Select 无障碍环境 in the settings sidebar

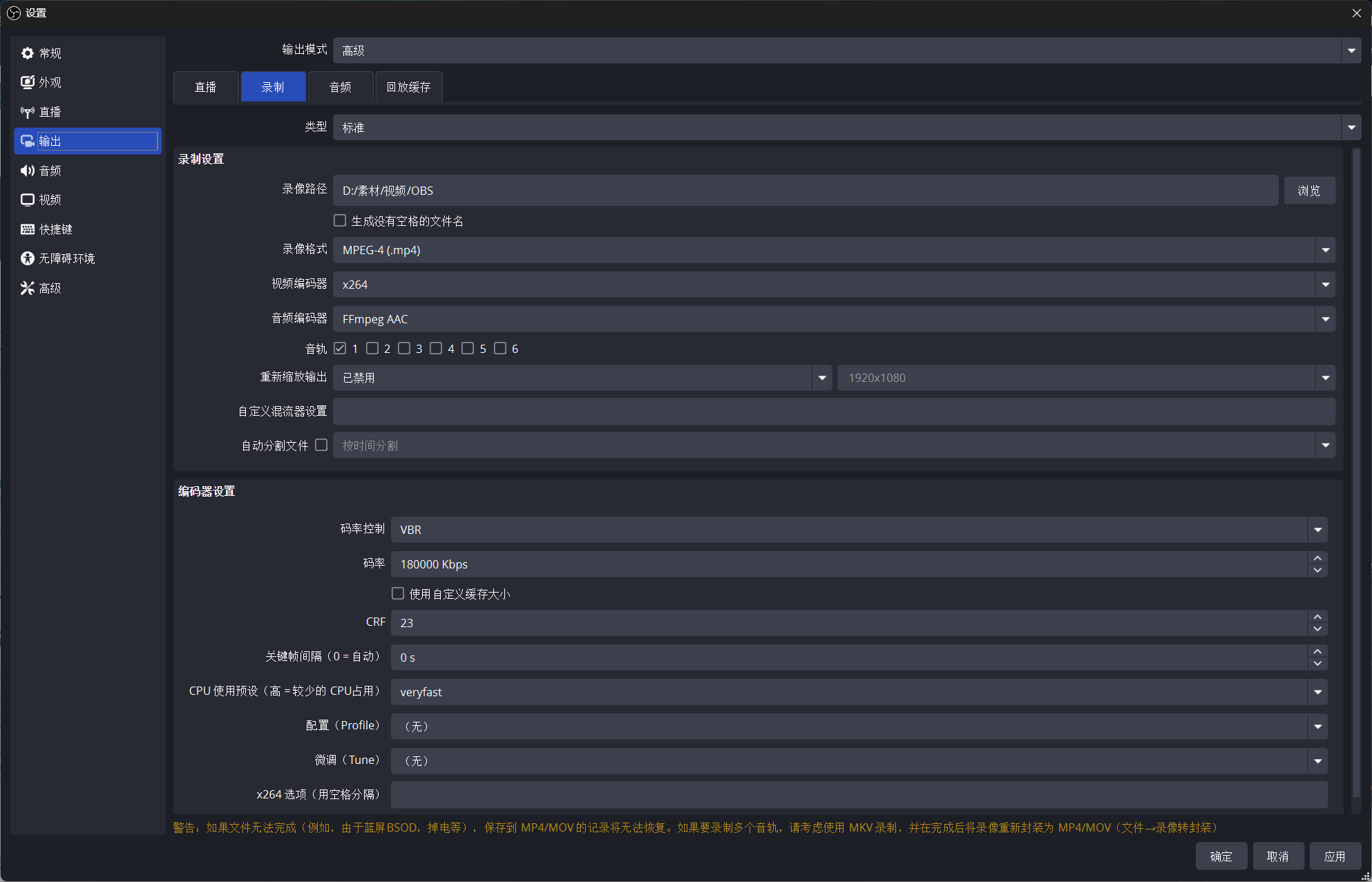(x=88, y=258)
